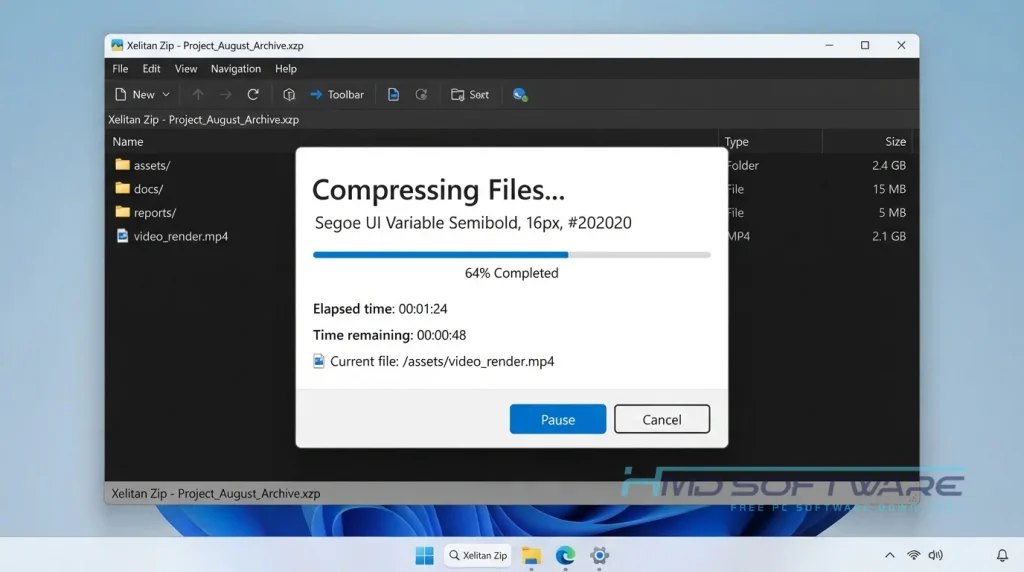Click the assets/ folder icon

(122, 165)
